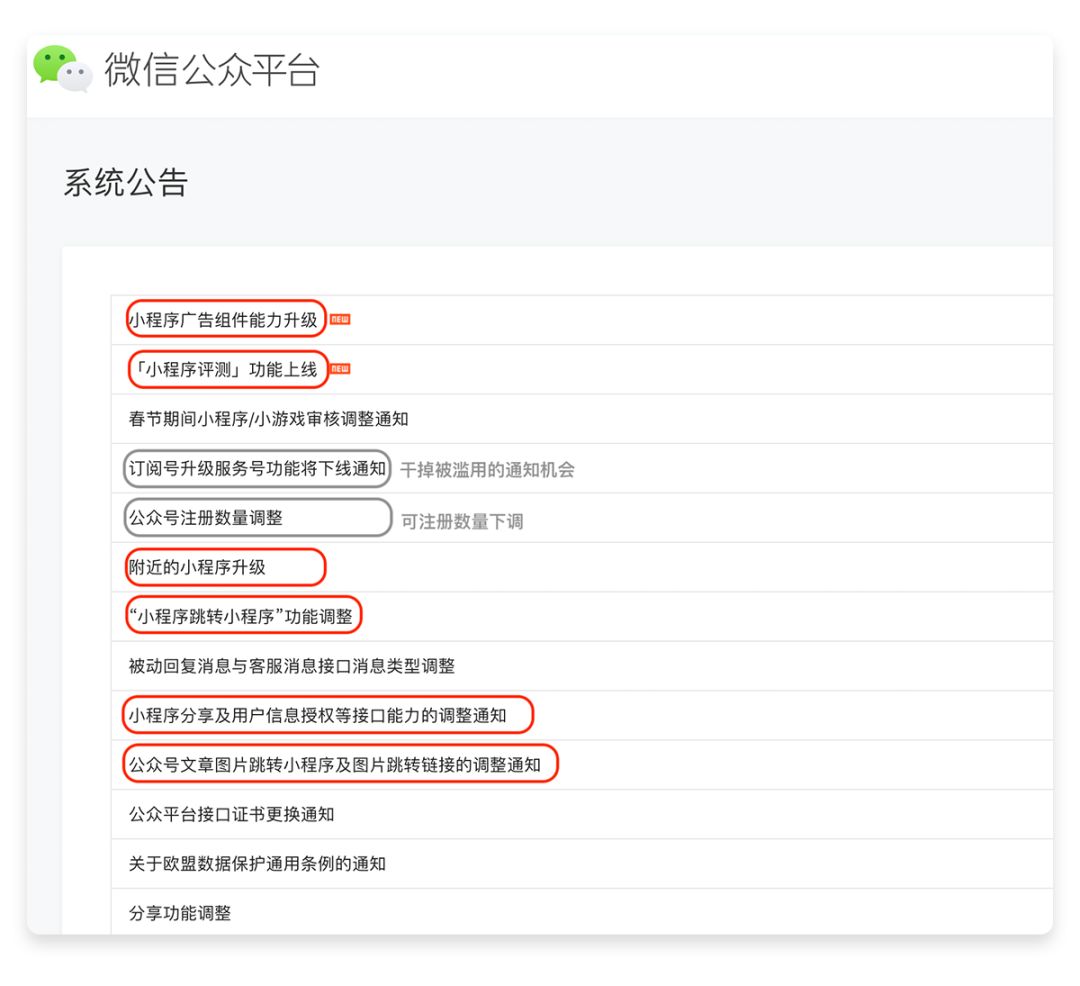This screenshot has height=986, width=1080.
Task: Open 公众平台接口证书更换通知
Action: [231, 815]
